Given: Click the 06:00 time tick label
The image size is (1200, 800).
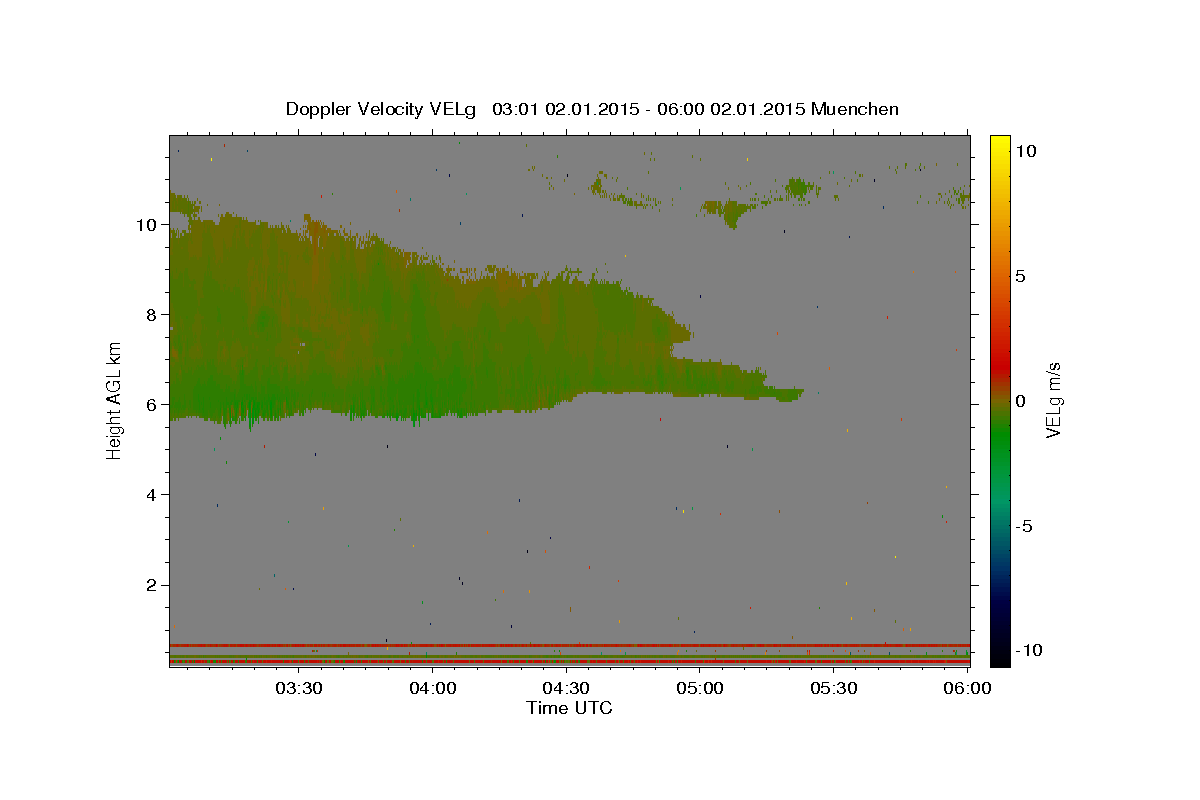Looking at the screenshot, I should [x=967, y=688].
